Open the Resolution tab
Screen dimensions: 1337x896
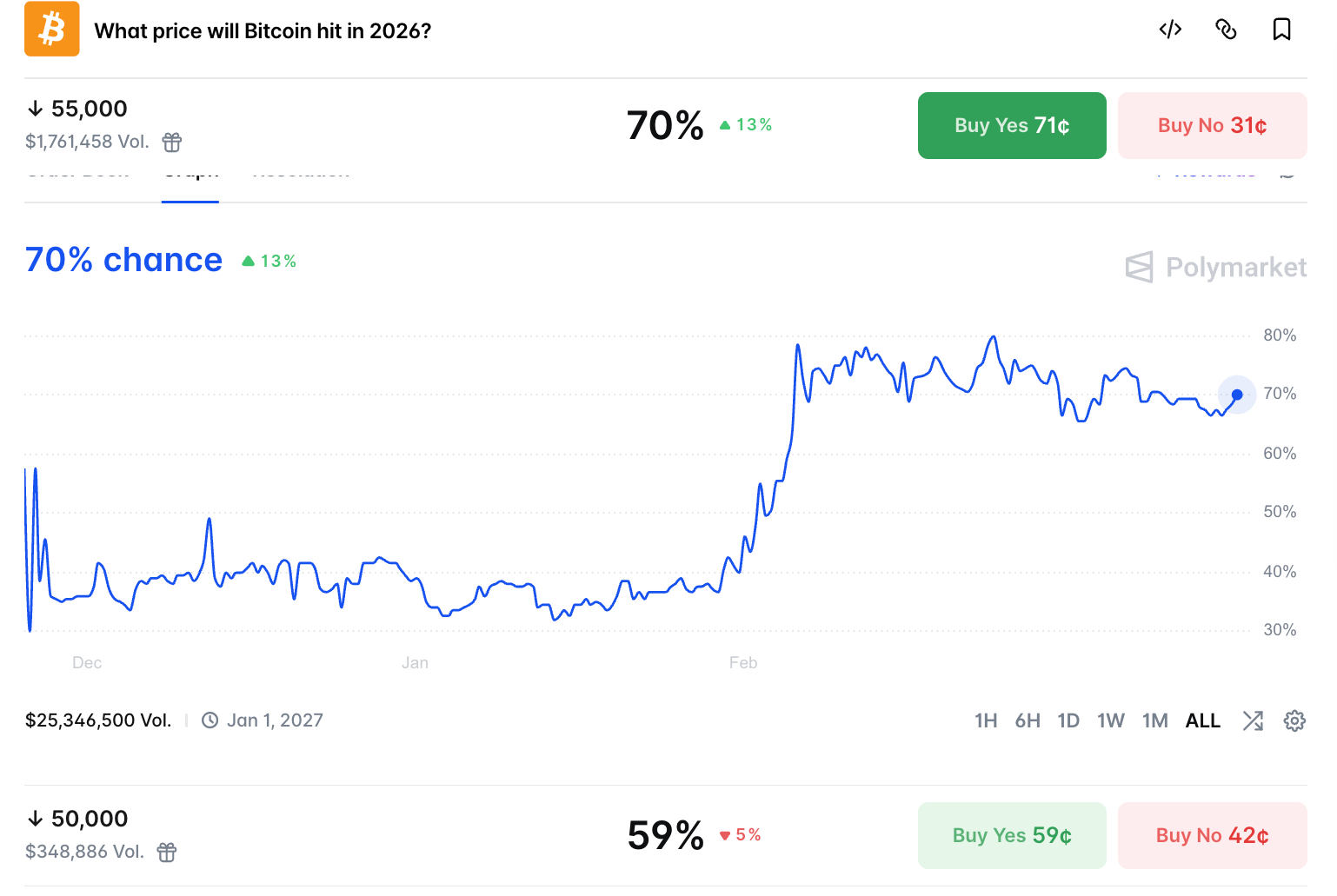[x=301, y=171]
